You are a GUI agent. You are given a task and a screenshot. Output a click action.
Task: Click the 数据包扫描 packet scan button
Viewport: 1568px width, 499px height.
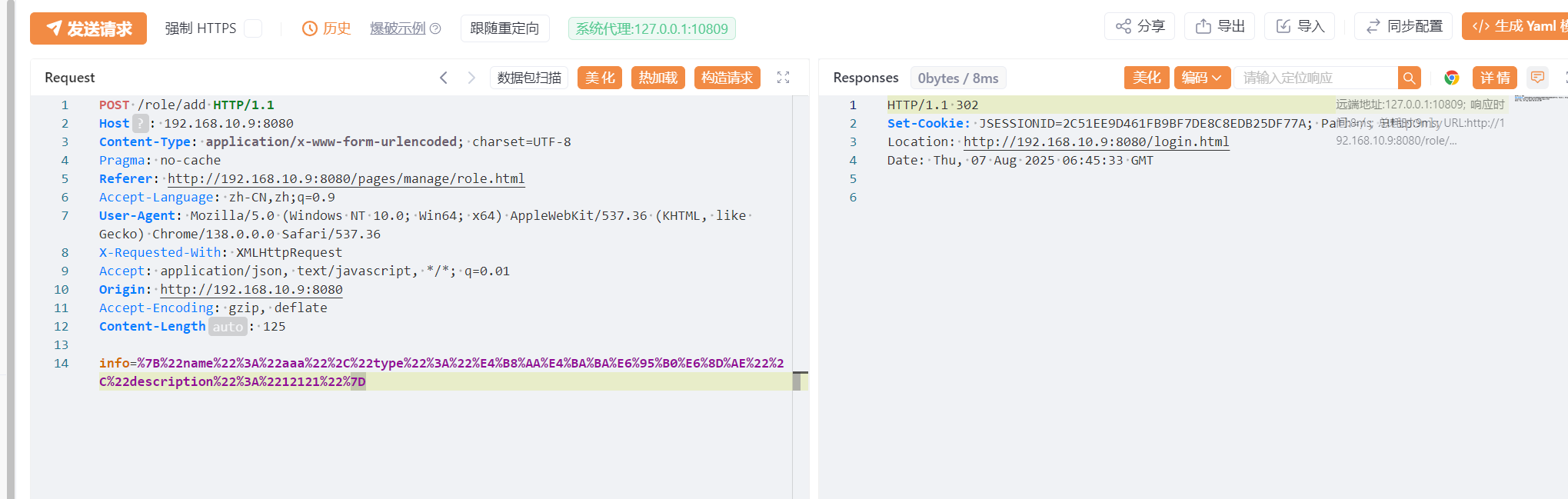tap(529, 78)
